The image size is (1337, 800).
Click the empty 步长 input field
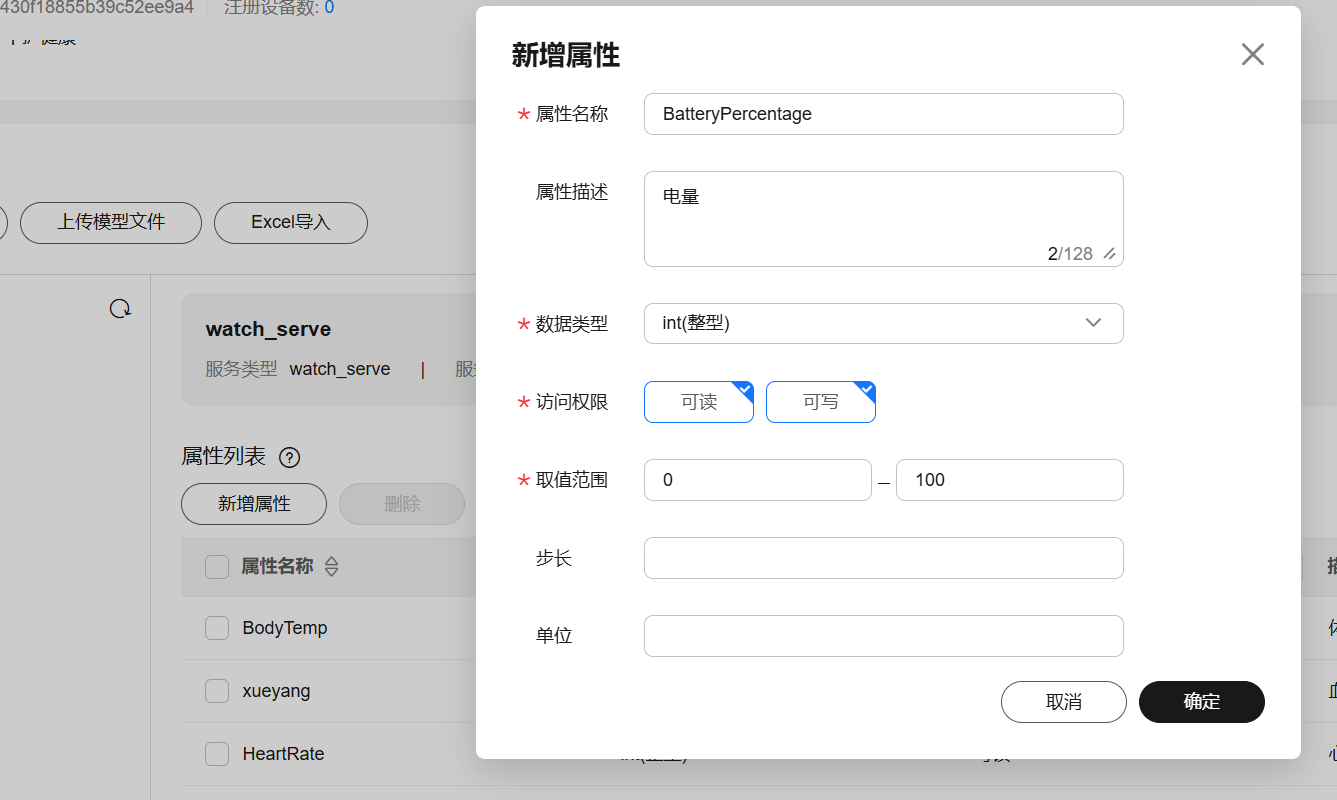[884, 558]
